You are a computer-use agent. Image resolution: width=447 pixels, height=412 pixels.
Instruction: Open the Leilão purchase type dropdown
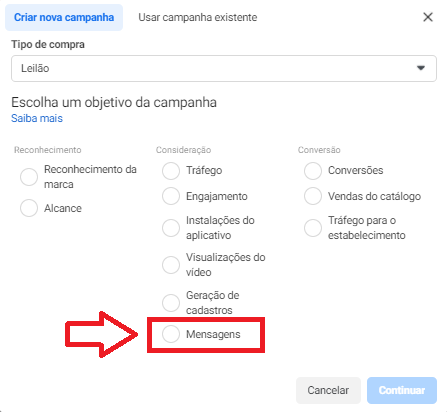tap(224, 68)
